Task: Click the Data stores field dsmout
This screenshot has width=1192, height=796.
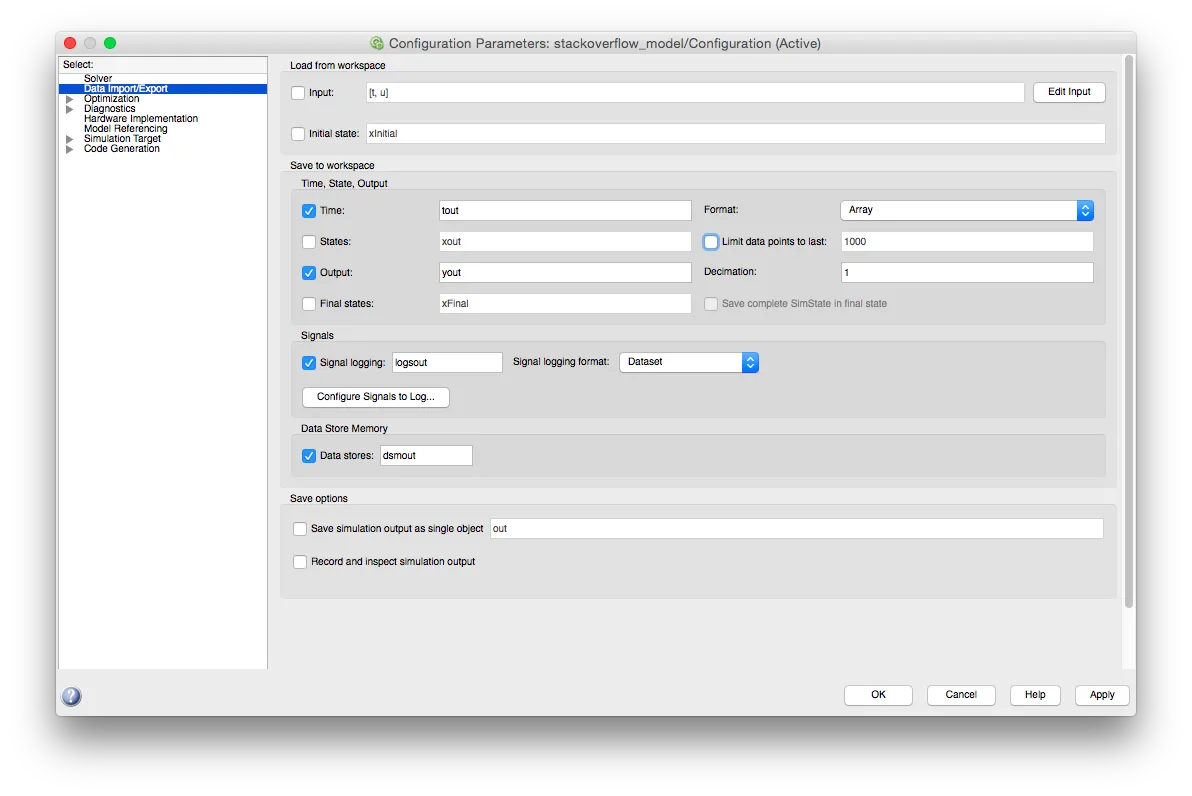Action: click(426, 456)
